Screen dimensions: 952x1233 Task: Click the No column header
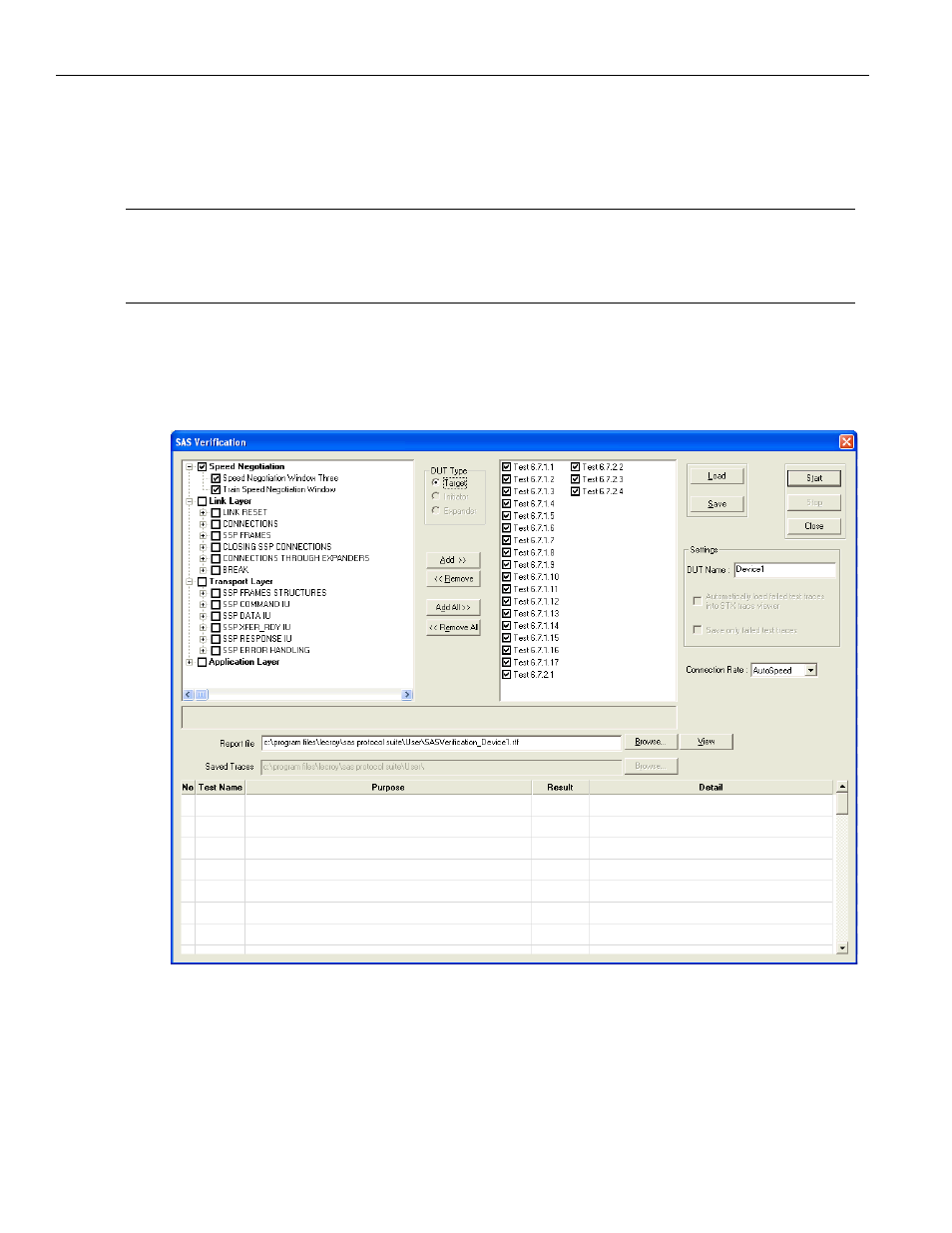point(188,788)
